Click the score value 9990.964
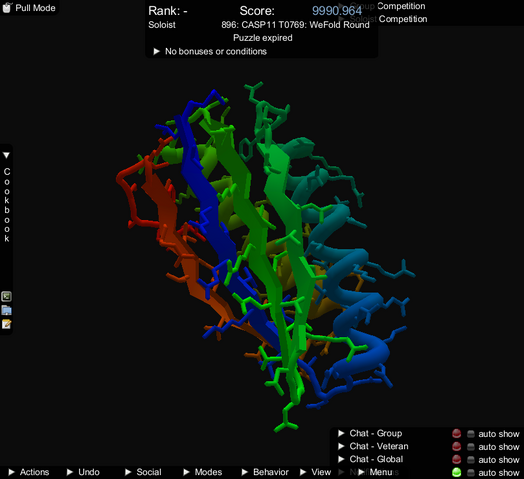 click(337, 11)
